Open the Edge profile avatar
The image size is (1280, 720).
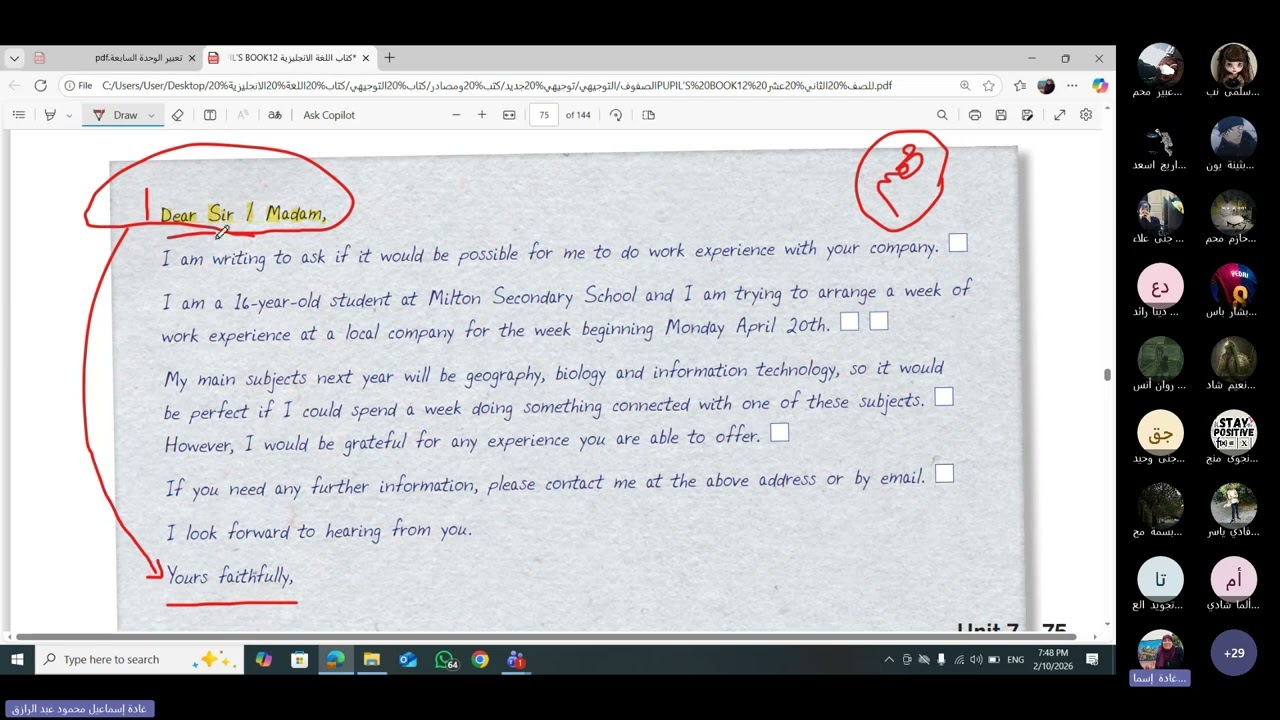[1046, 86]
